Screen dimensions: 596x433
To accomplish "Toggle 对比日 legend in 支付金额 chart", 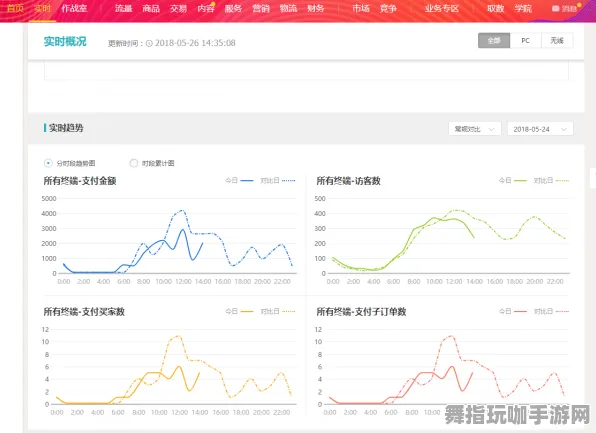I will [277, 180].
